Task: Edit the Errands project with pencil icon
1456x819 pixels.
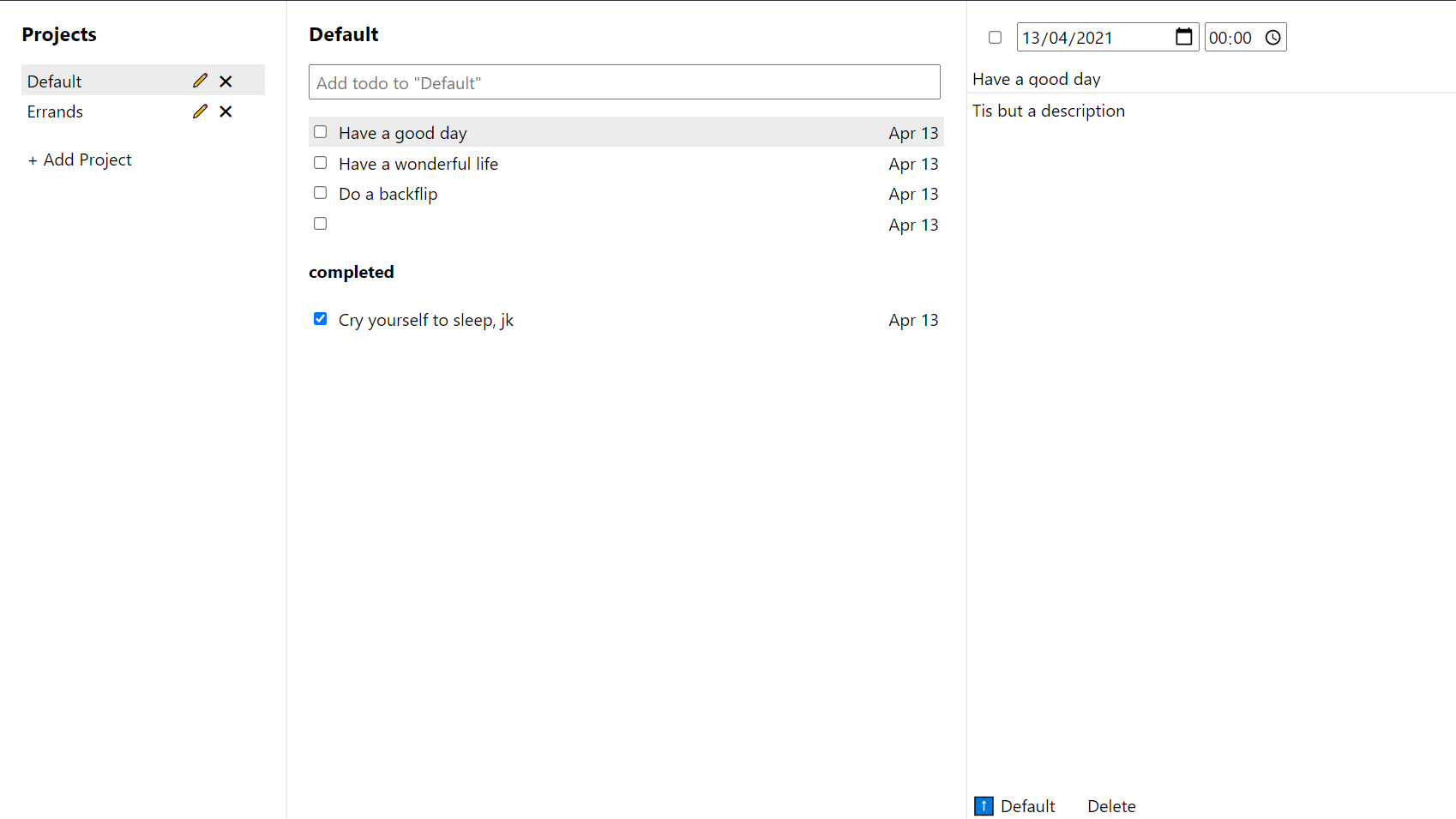Action: point(200,111)
